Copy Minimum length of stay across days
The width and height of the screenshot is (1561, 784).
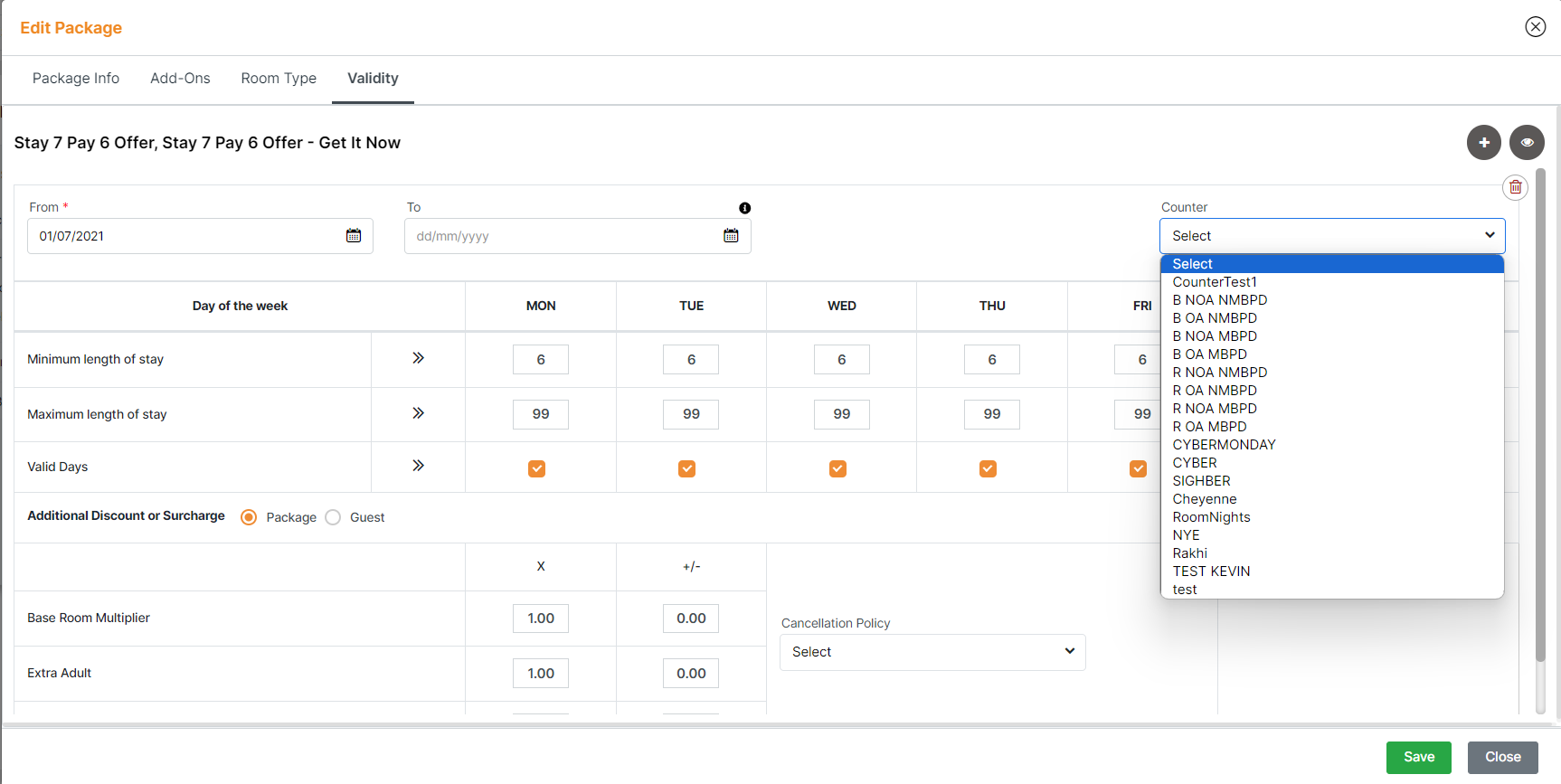click(418, 358)
